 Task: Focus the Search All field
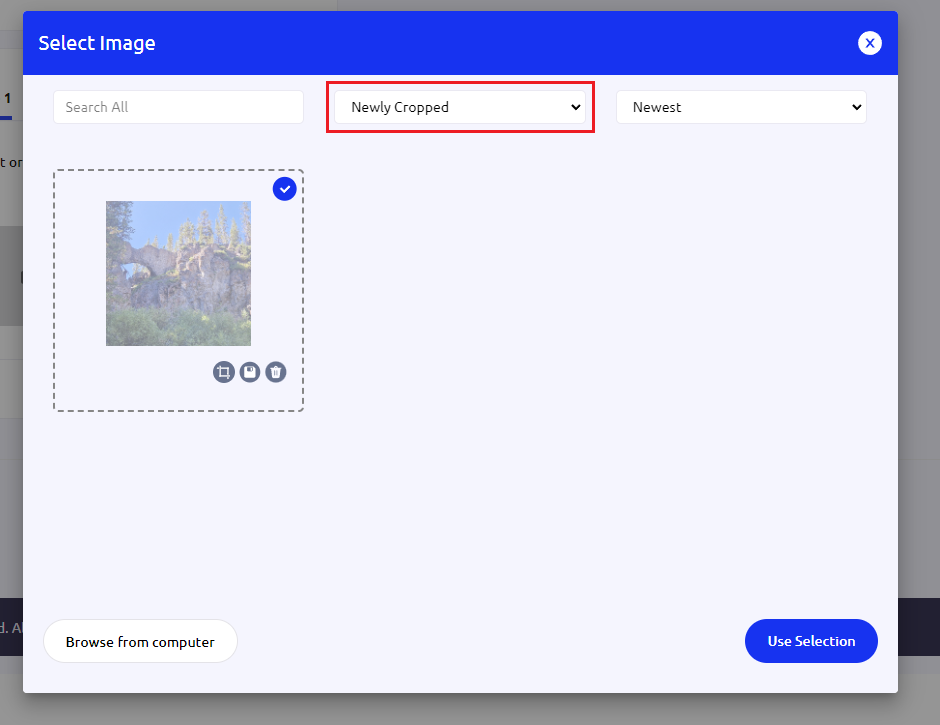[x=178, y=107]
